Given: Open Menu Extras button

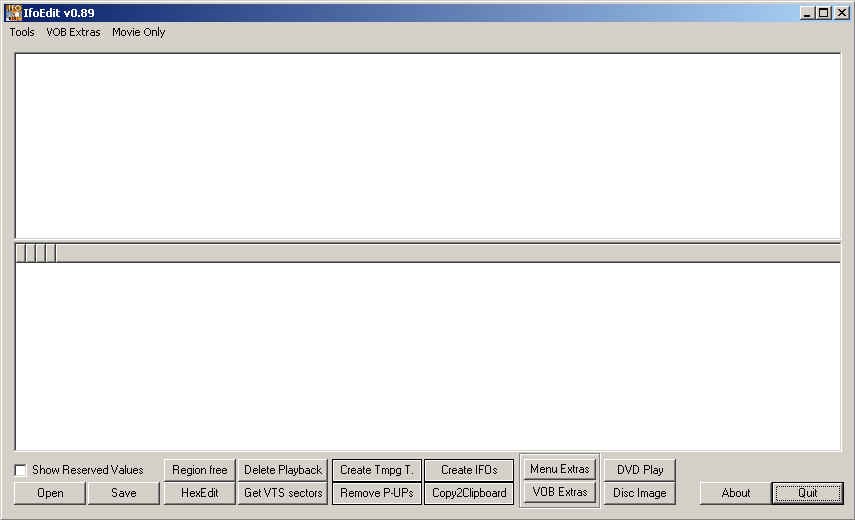Looking at the screenshot, I should [x=559, y=469].
